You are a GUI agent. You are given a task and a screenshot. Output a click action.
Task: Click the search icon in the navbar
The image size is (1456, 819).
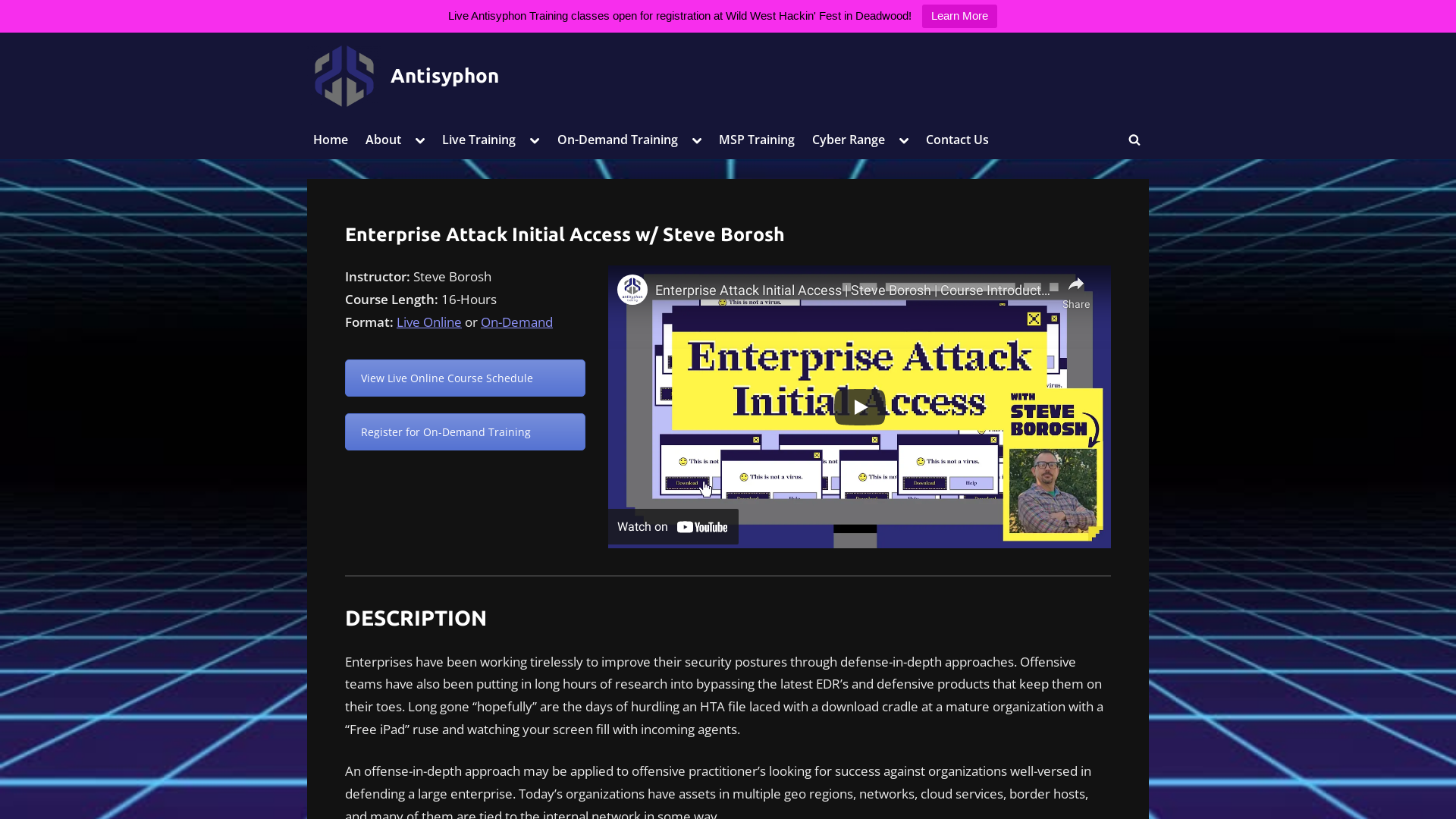point(1134,140)
